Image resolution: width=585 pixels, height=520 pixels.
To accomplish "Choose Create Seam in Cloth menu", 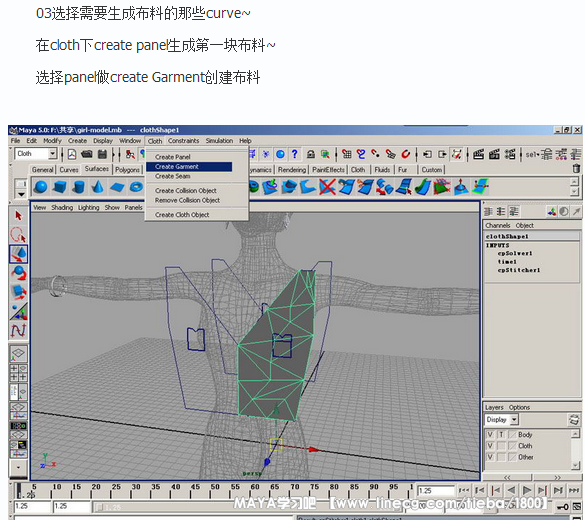I will click(173, 176).
